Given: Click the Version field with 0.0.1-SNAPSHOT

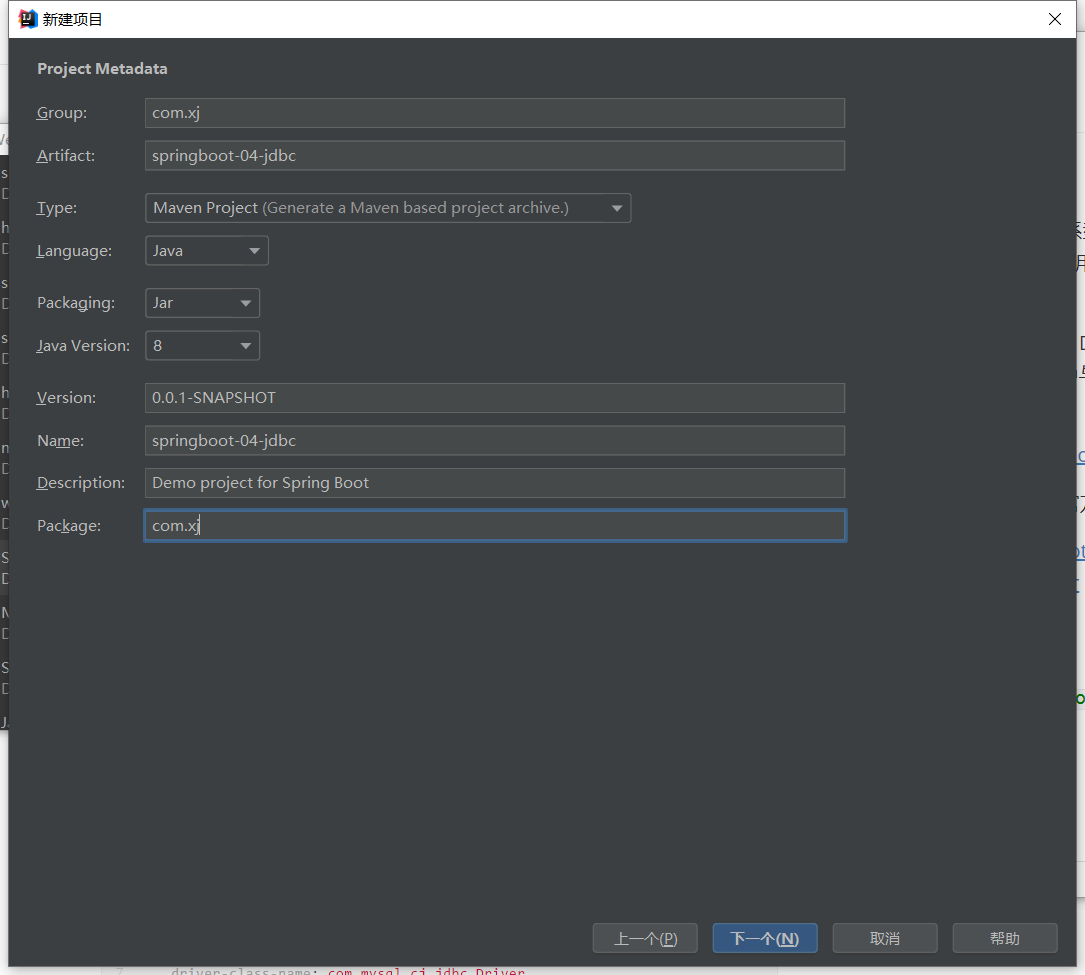Looking at the screenshot, I should [494, 398].
